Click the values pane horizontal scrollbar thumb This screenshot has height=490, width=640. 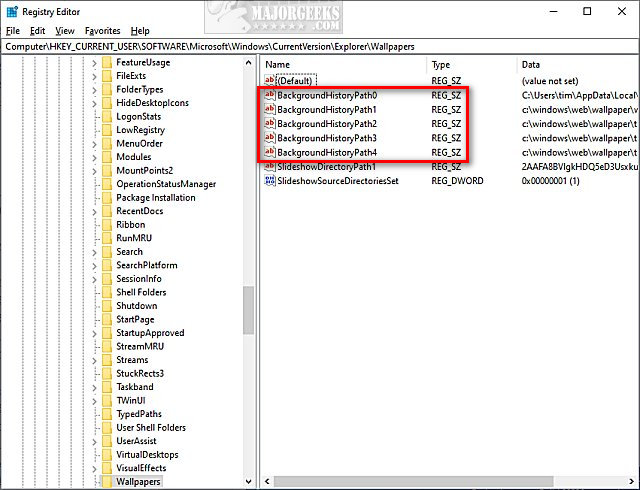tap(413, 481)
